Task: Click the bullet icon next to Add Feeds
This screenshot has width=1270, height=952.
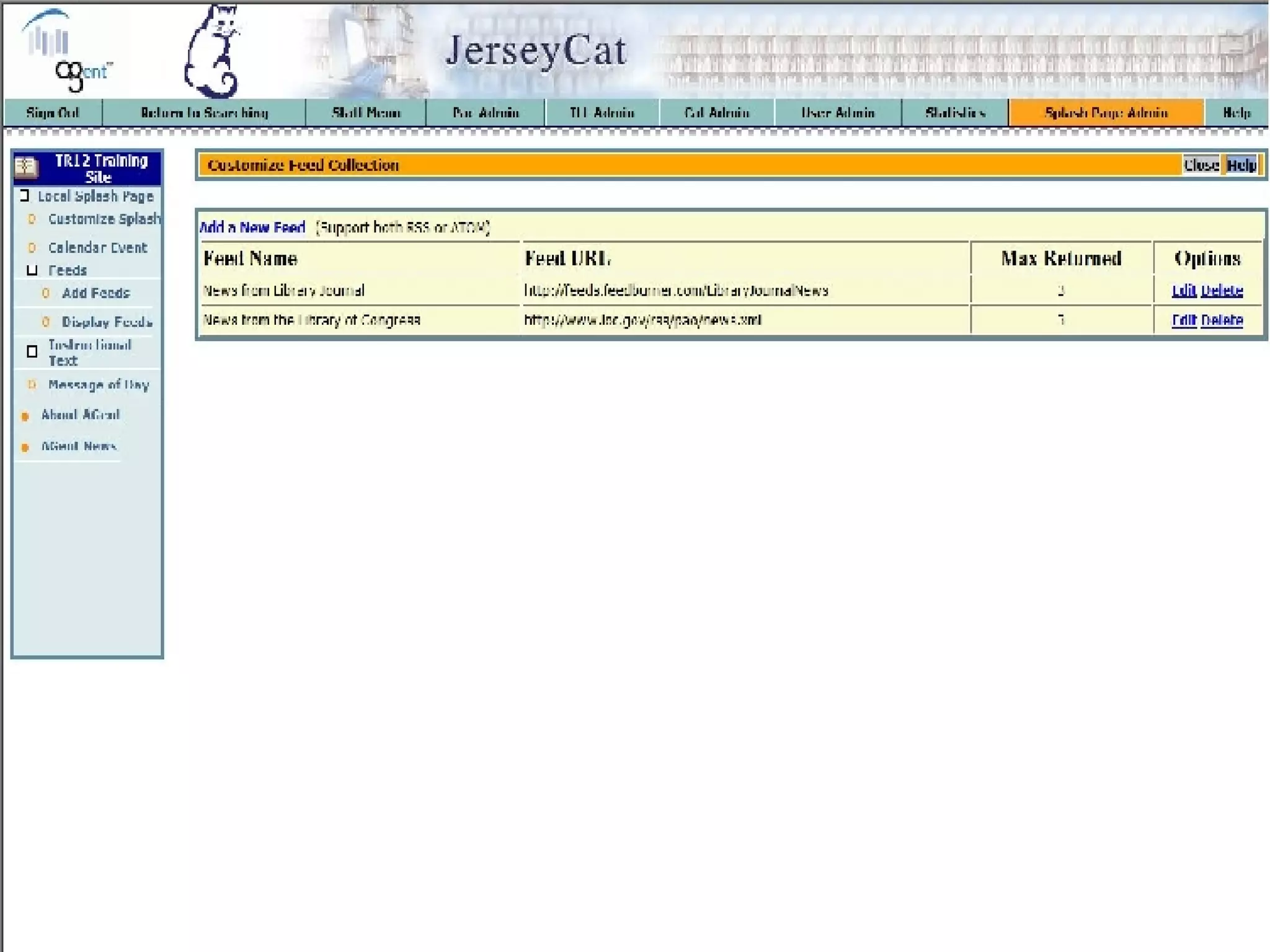Action: click(45, 293)
